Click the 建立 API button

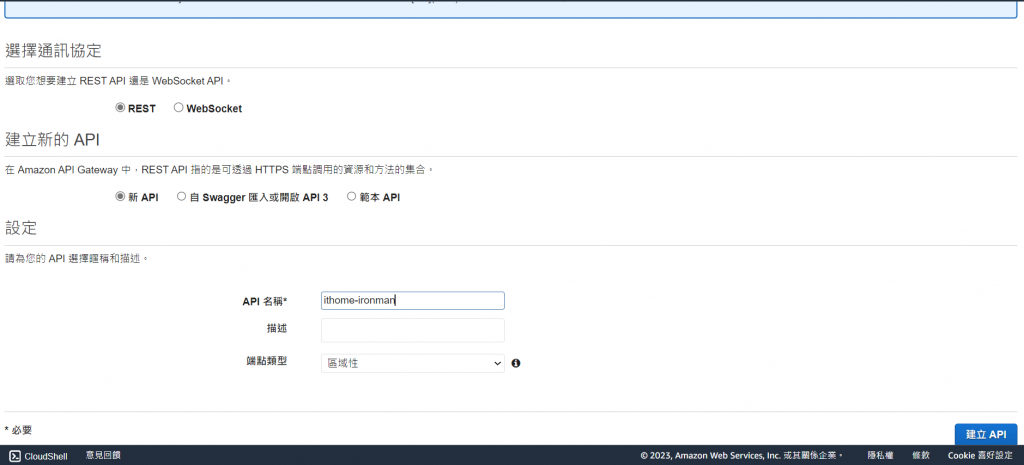tap(985, 434)
